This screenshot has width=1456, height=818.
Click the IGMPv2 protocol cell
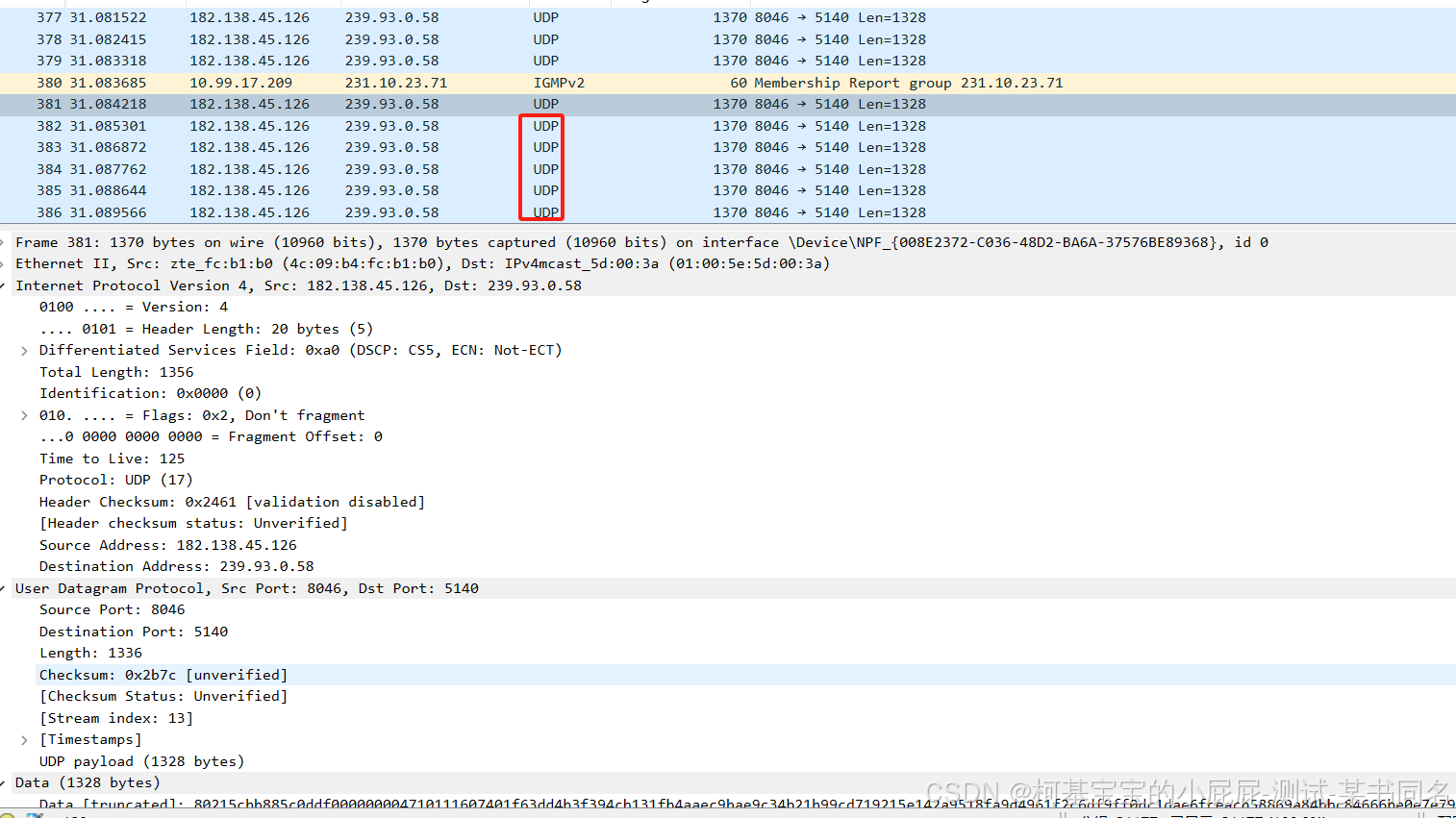[559, 83]
